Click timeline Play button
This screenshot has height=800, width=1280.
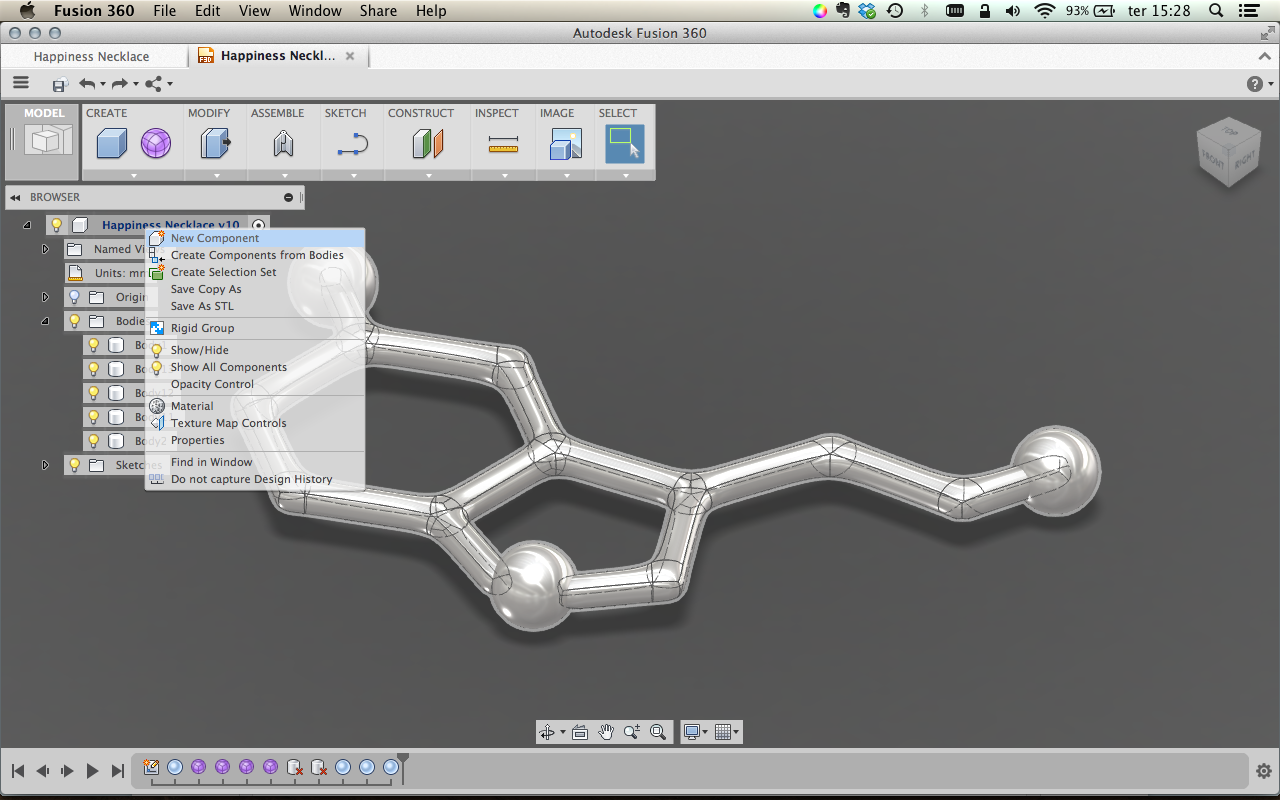click(x=92, y=771)
